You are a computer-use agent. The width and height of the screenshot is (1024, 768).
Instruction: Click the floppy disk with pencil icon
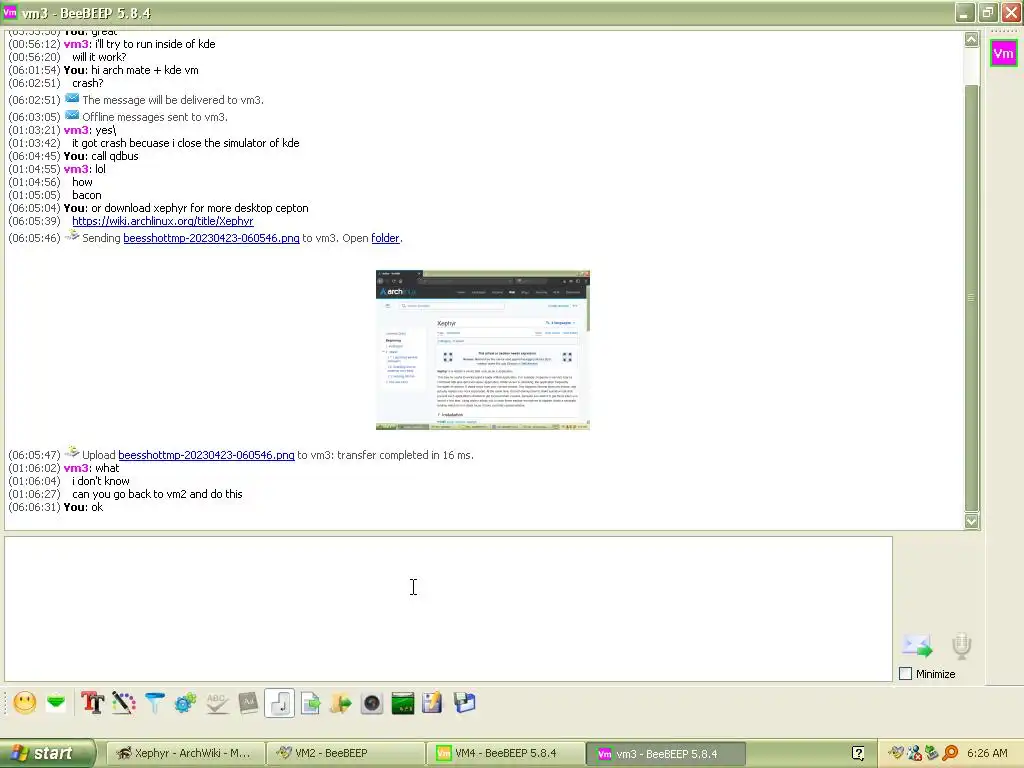pos(432,703)
